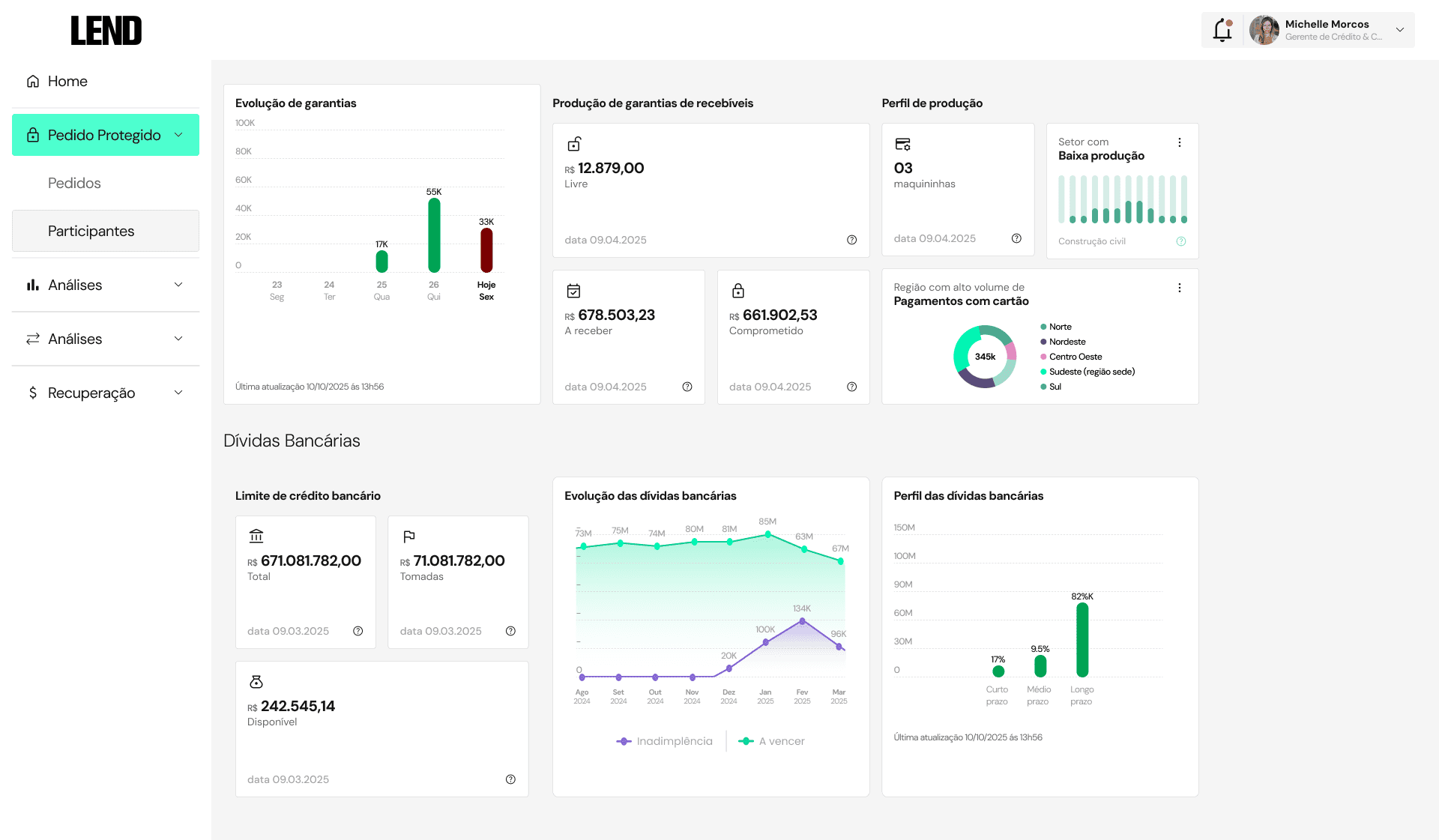Click the flag Tomadas icon
The width and height of the screenshot is (1439, 840).
(408, 536)
